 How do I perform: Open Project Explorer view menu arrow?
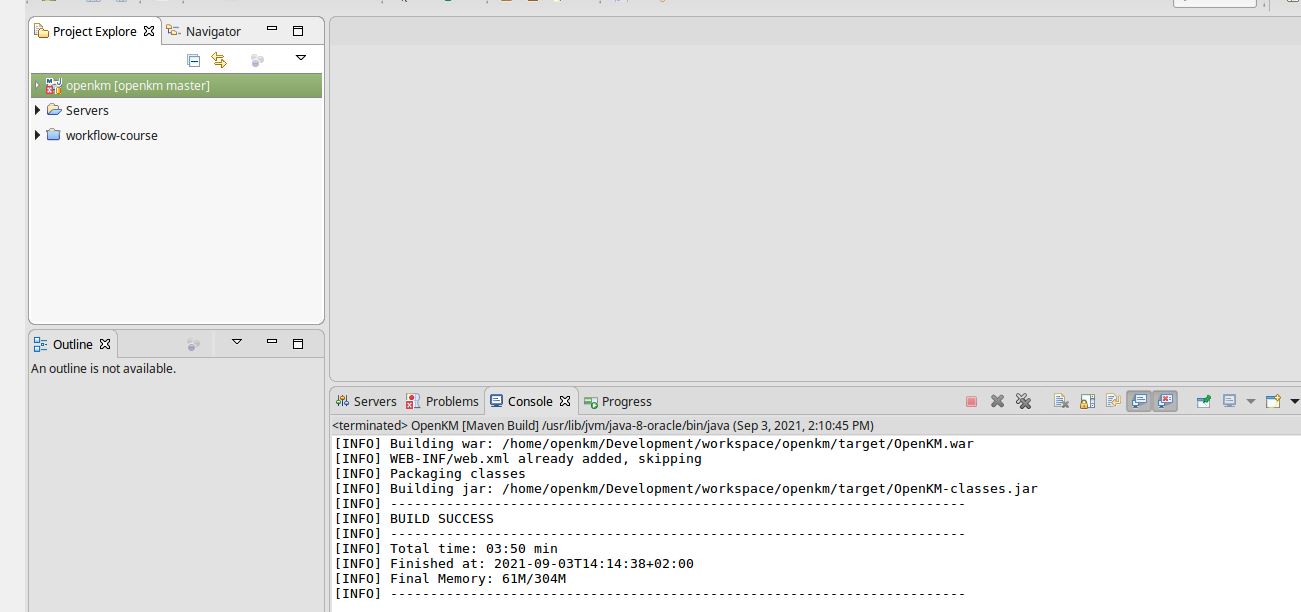300,59
